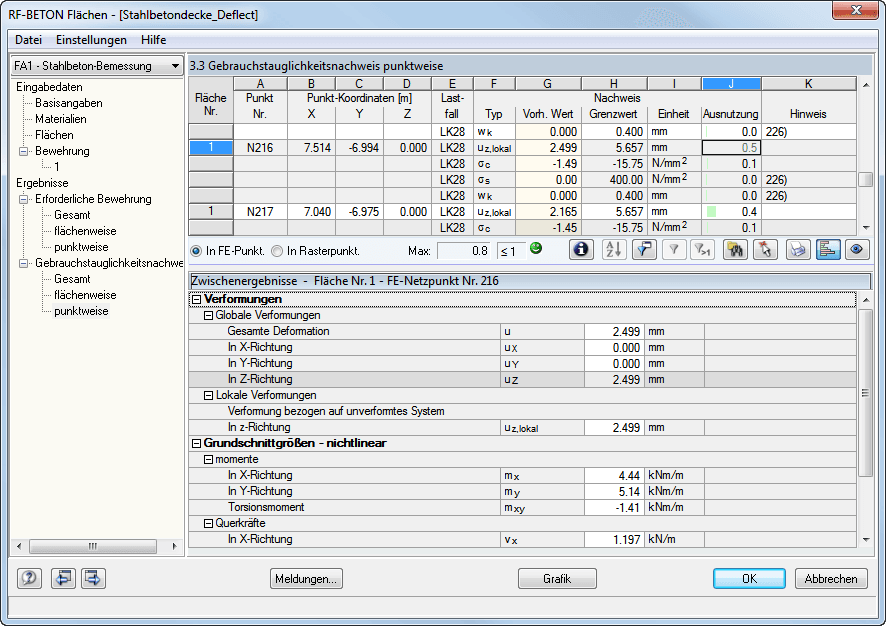This screenshot has width=886, height=626.
Task: Collapse the Erforderliche Bewehrung tree node
Action: [24, 199]
